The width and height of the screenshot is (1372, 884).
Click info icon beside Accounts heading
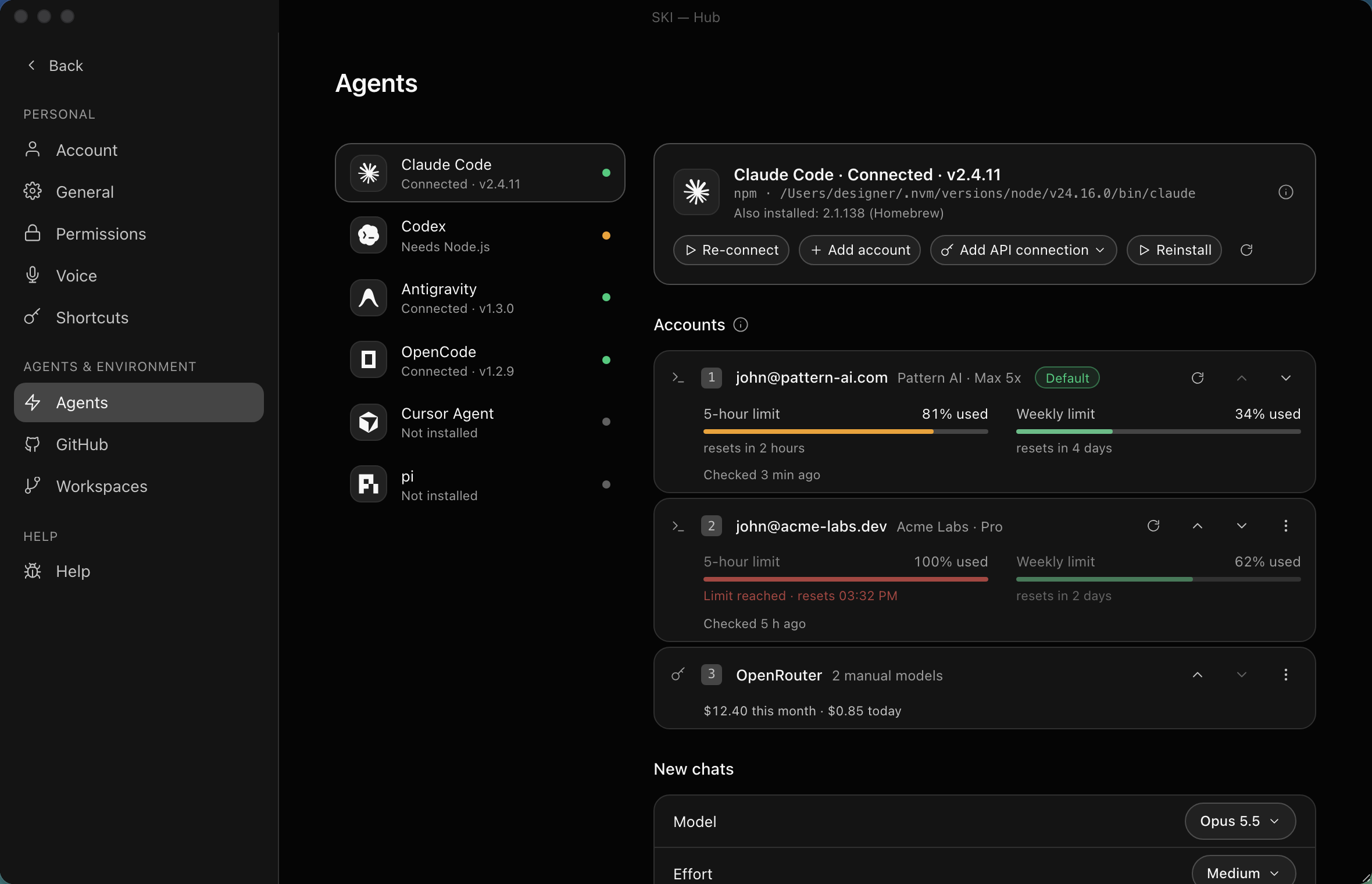pyautogui.click(x=741, y=325)
